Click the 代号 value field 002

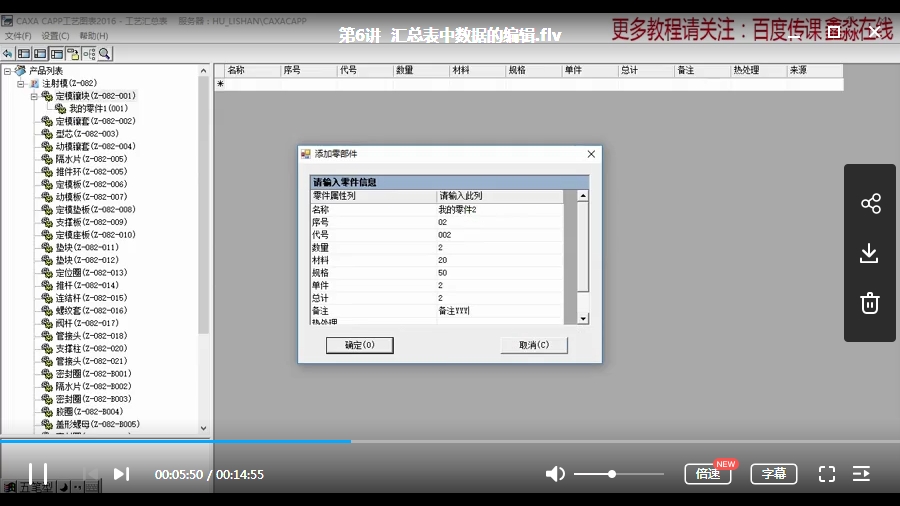point(499,235)
